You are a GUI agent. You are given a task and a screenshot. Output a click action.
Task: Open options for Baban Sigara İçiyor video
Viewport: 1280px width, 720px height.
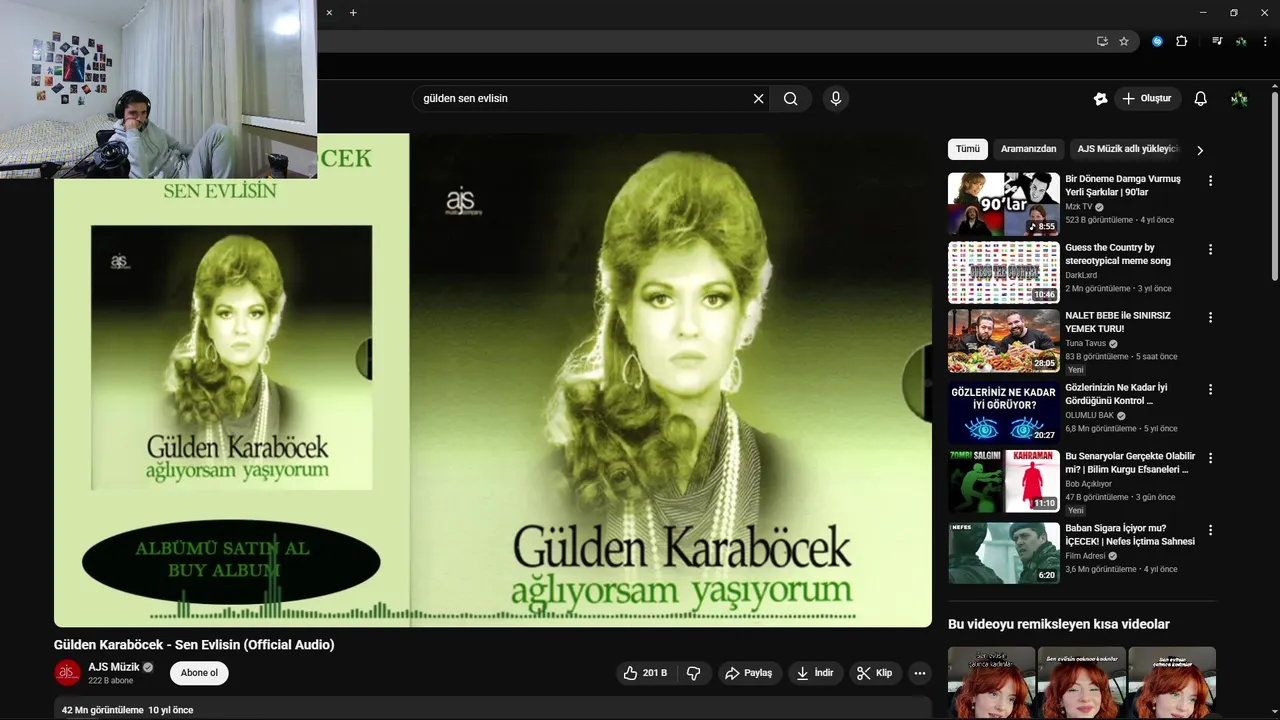1210,530
